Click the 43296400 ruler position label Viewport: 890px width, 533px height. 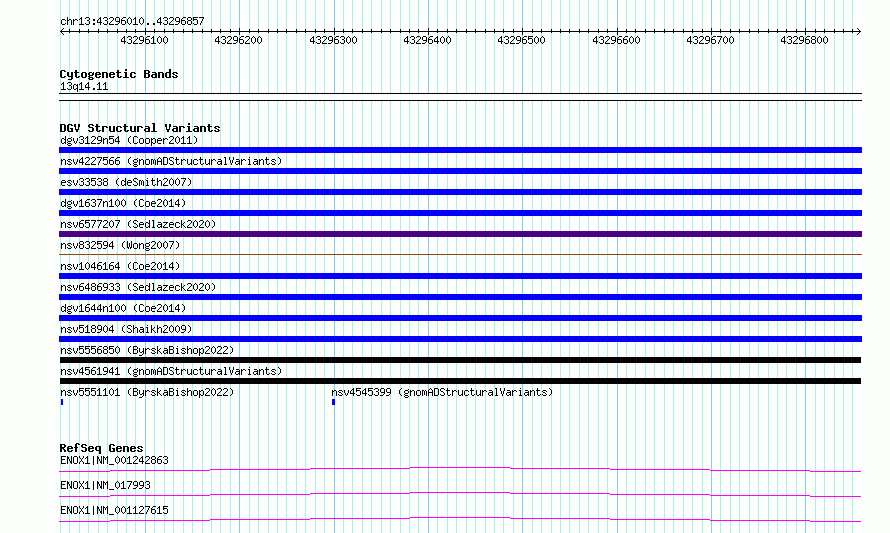(x=427, y=40)
